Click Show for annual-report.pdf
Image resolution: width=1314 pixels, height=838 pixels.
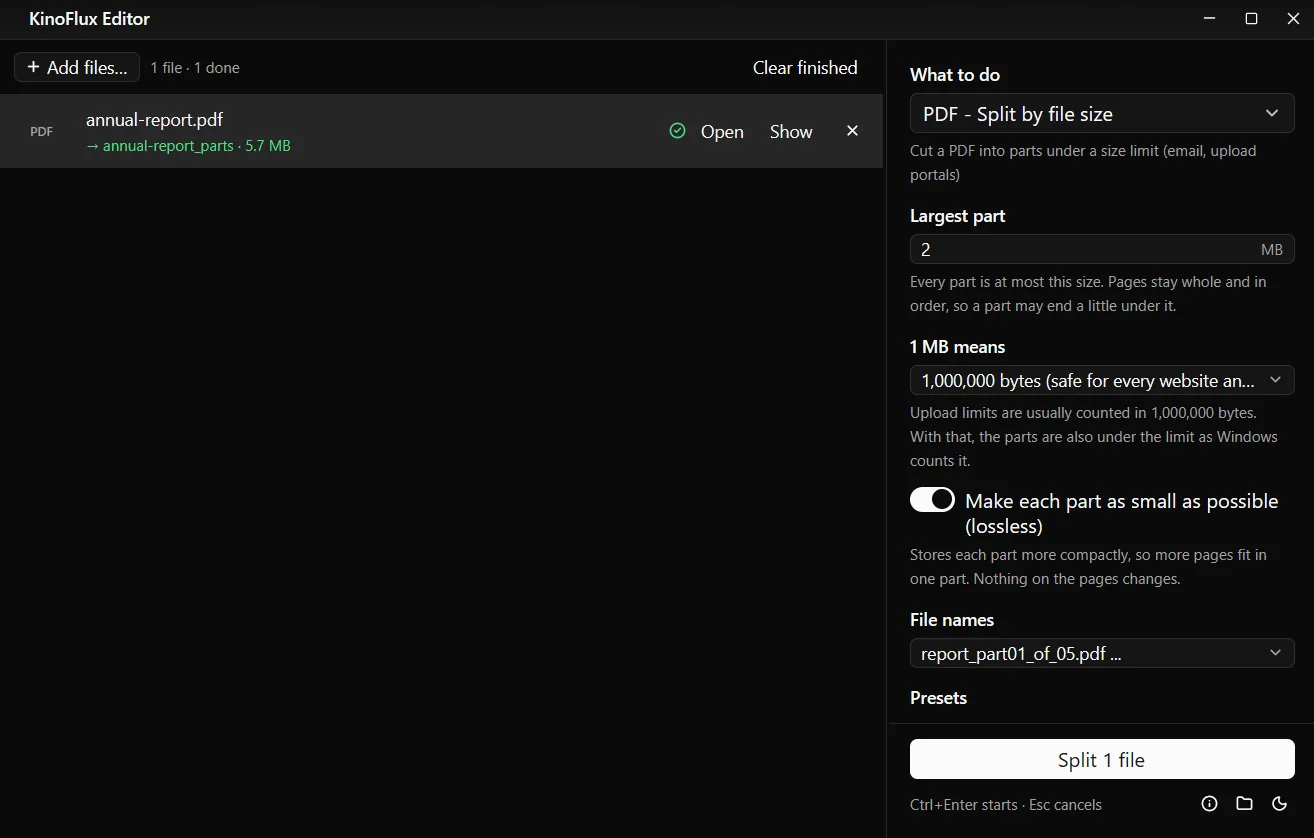click(x=791, y=132)
